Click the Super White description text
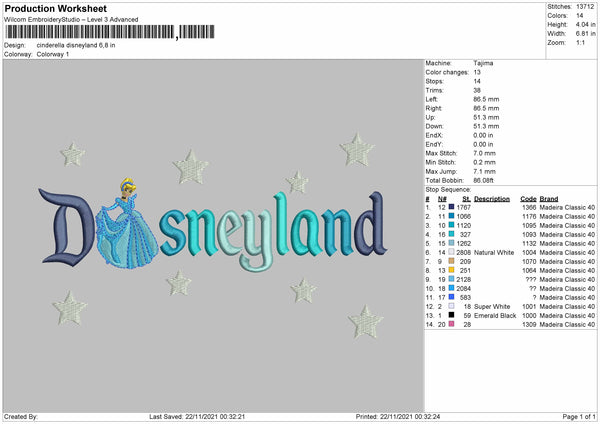Viewport: 600px width, 424px height. pos(492,307)
